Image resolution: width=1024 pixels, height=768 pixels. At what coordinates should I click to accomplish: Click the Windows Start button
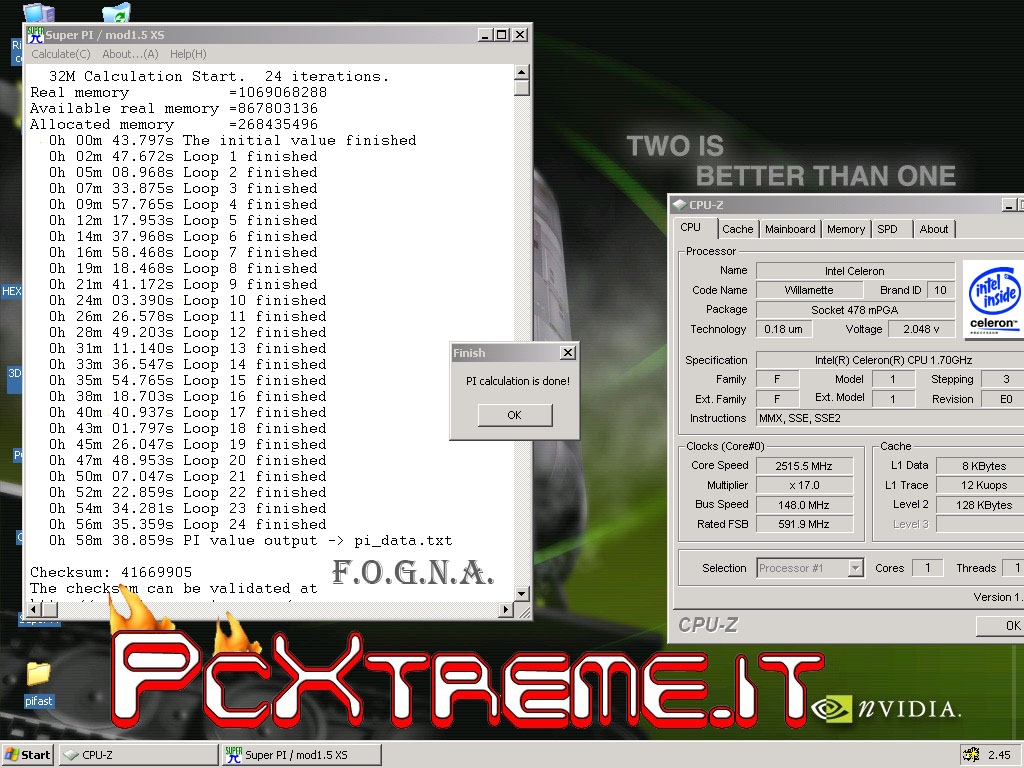(x=27, y=755)
